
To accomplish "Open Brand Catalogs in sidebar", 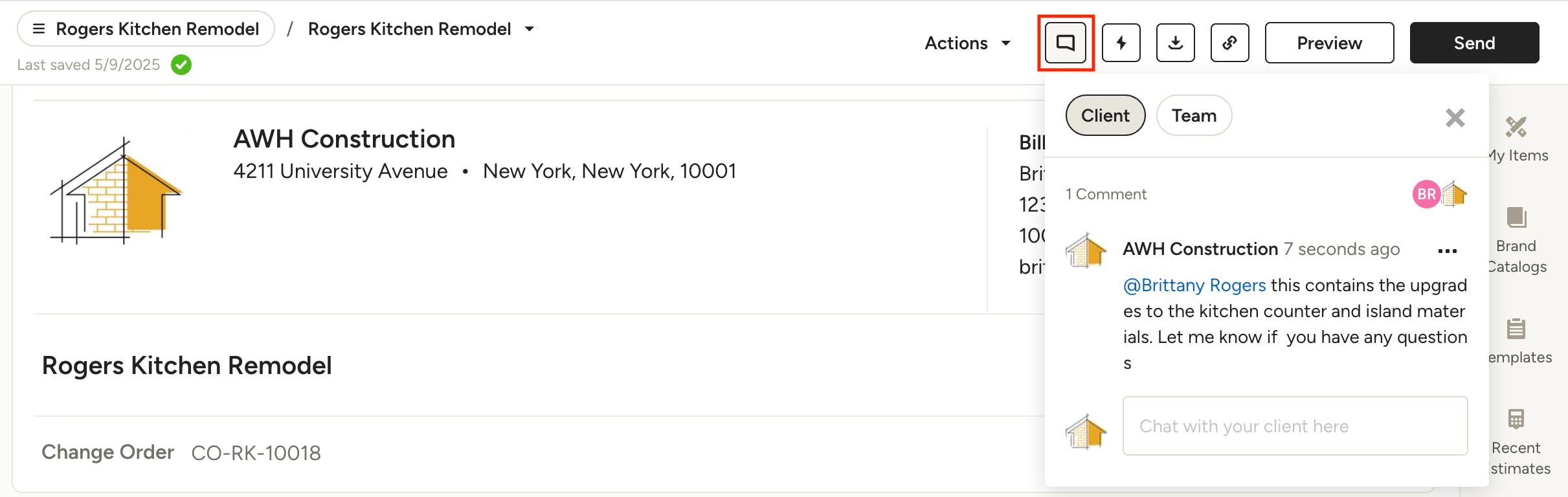I will 1516,218.
